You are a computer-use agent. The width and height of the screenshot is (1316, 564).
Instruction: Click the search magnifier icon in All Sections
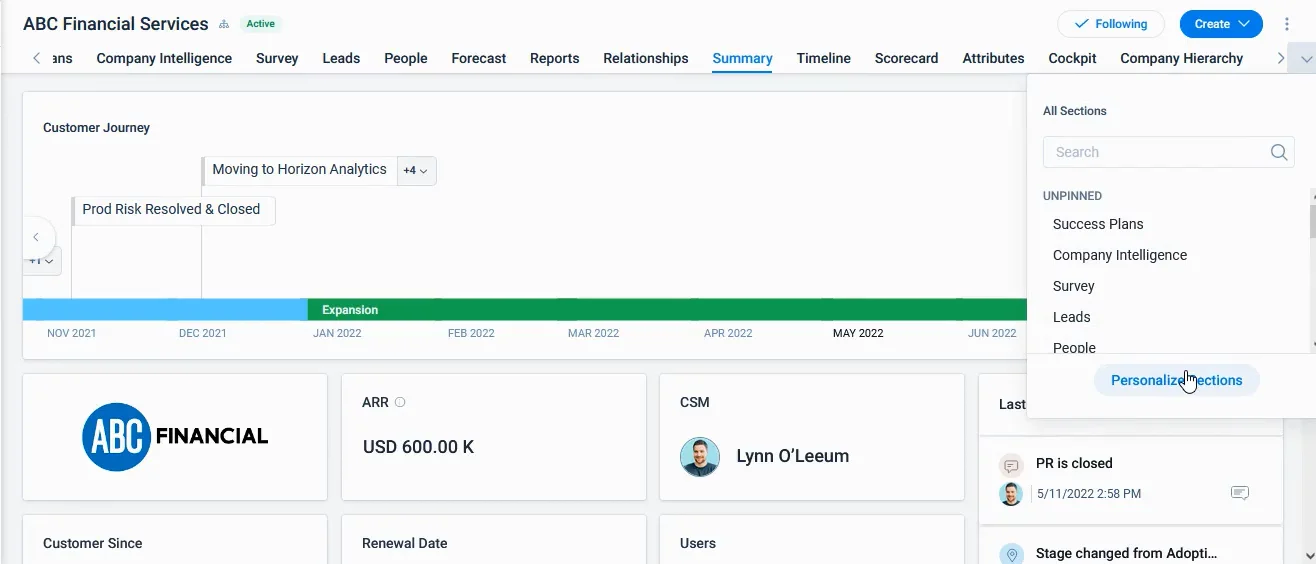[1279, 152]
